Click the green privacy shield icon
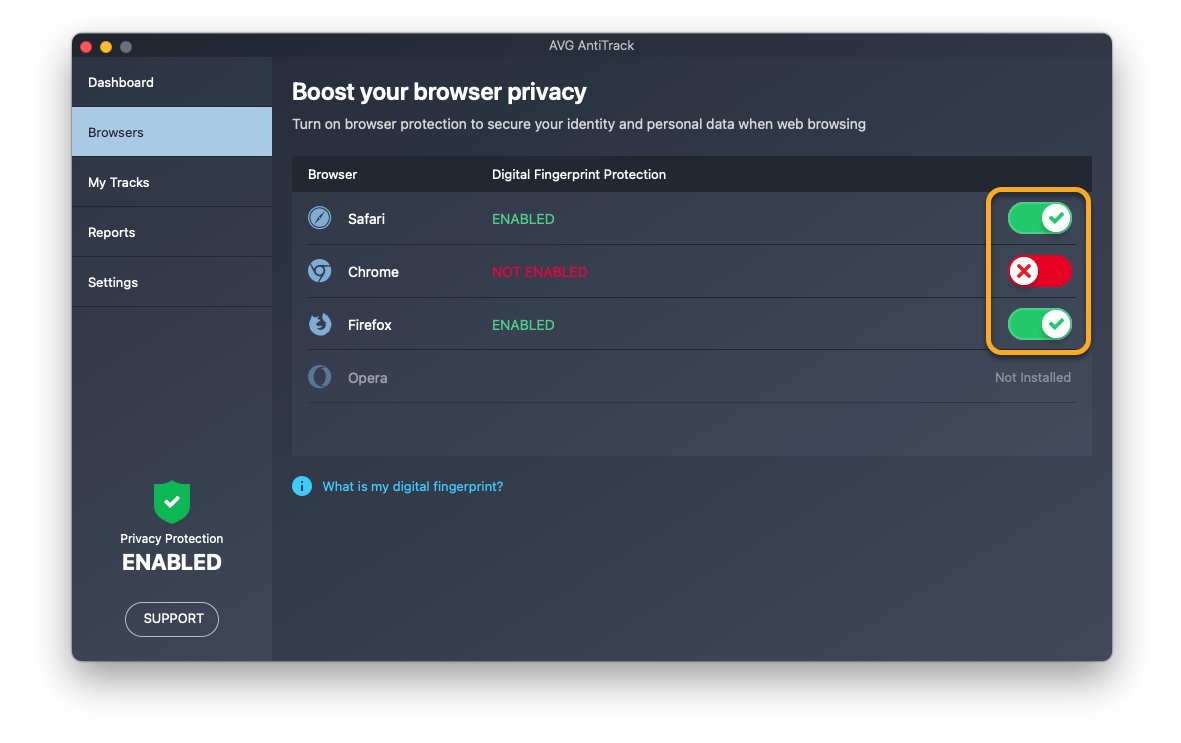Image resolution: width=1181 pixels, height=743 pixels. click(172, 501)
